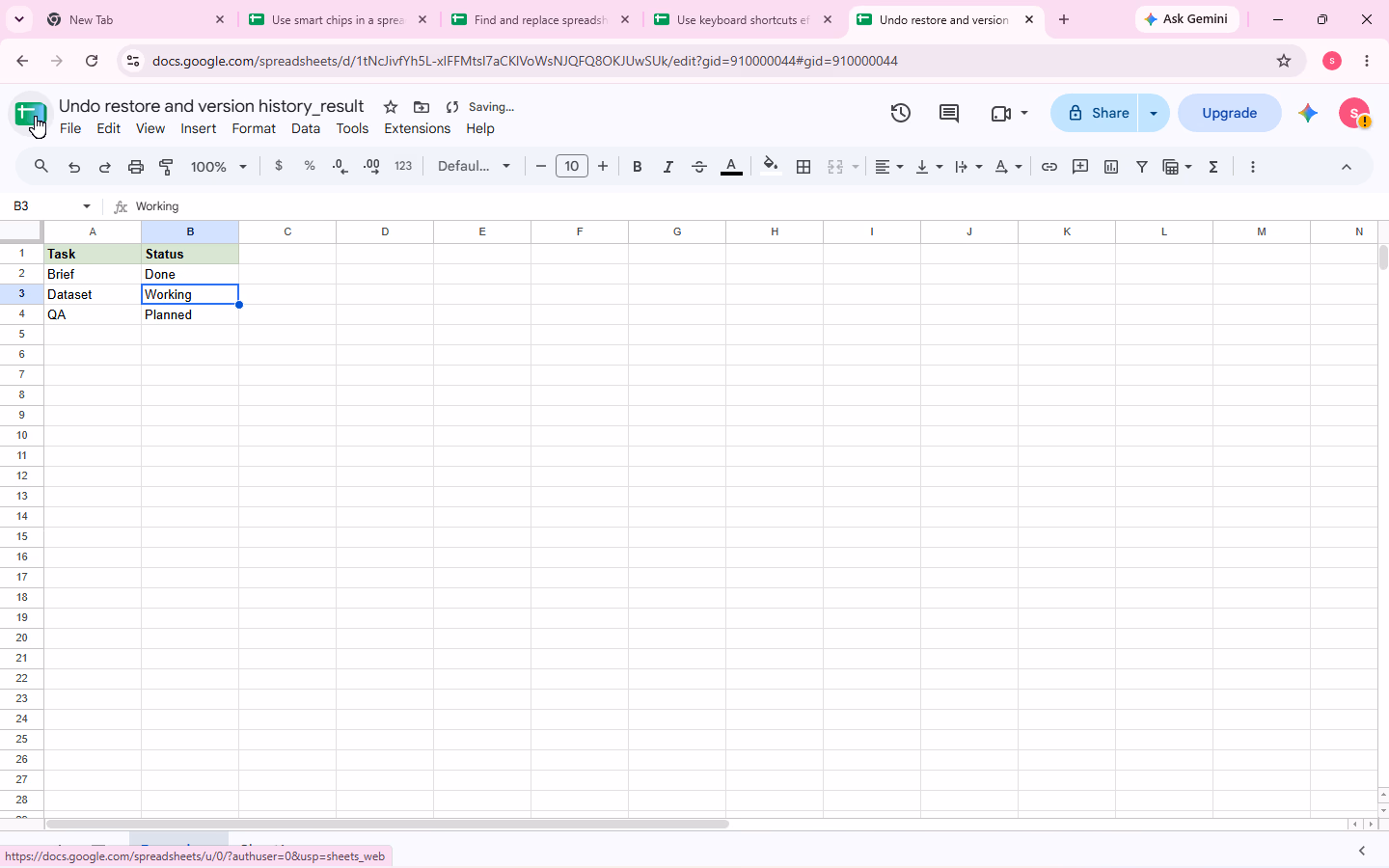Open the borders tool

803,167
